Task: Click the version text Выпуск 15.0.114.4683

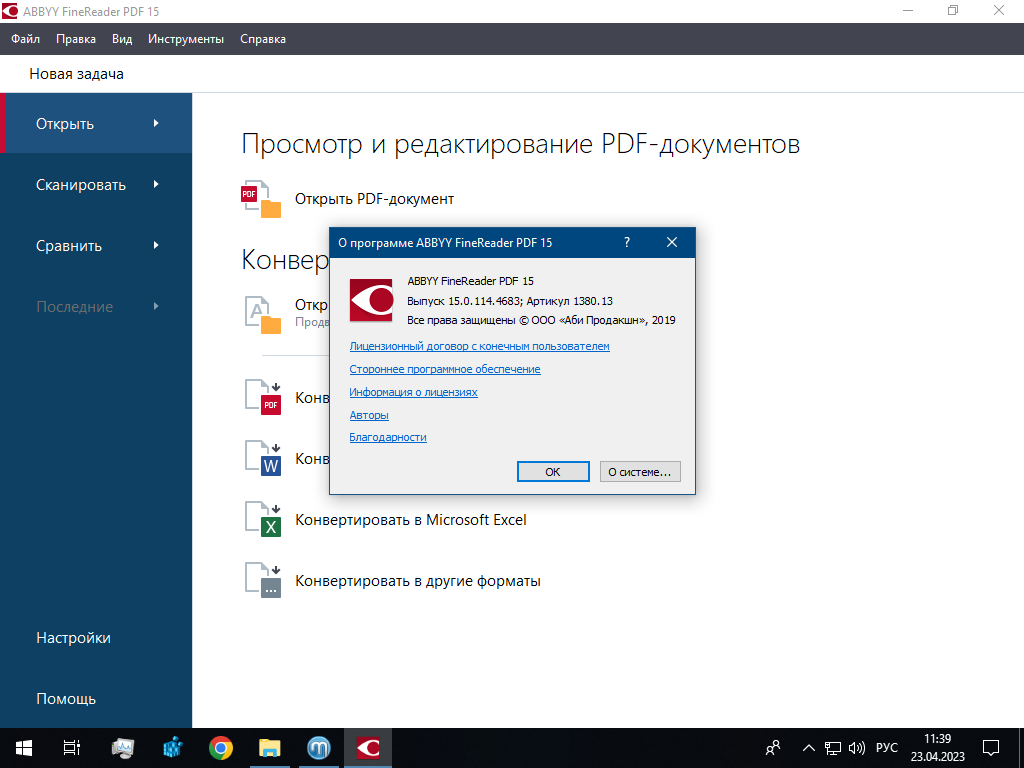Action: (464, 301)
